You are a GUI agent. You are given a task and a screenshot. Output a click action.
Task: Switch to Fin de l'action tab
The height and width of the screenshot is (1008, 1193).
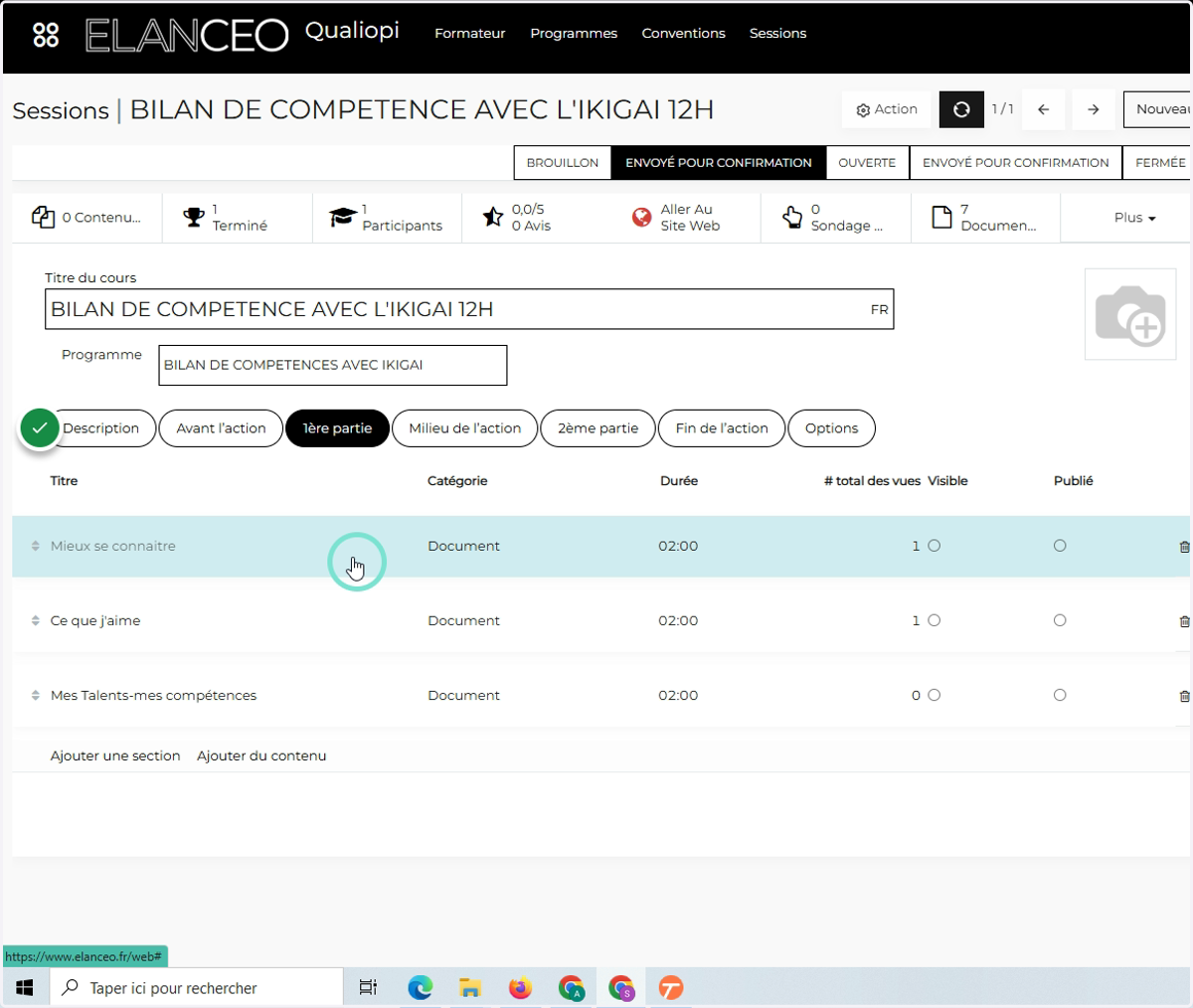[x=722, y=428]
